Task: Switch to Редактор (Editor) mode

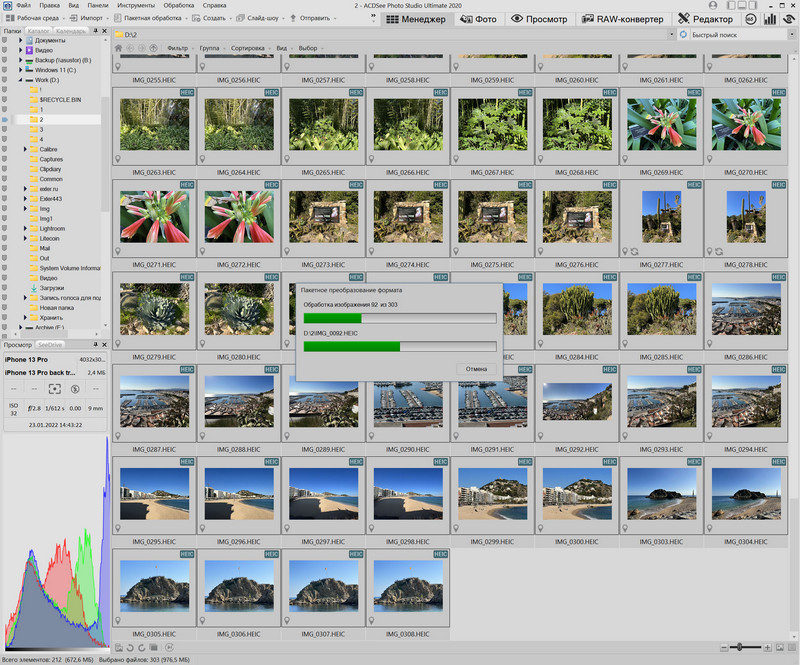Action: [706, 18]
